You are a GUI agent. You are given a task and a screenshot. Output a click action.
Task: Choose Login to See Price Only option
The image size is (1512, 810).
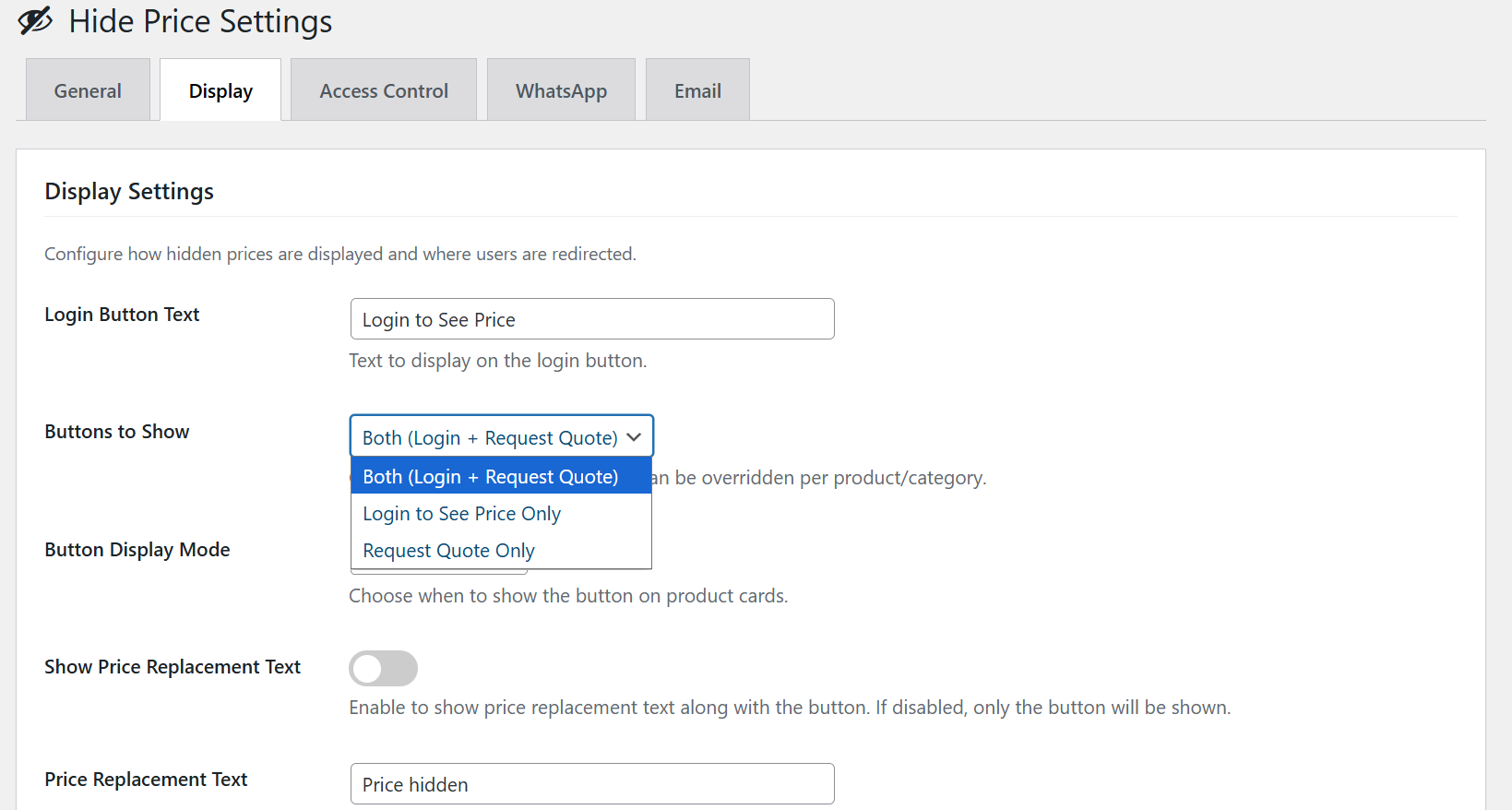tap(501, 513)
